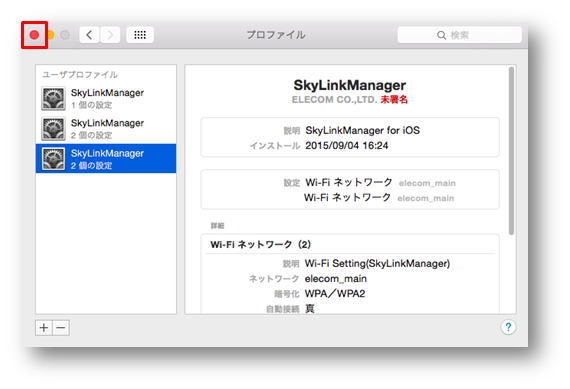
Task: Click ELECOM CO.,LTD. text
Action: [334, 99]
